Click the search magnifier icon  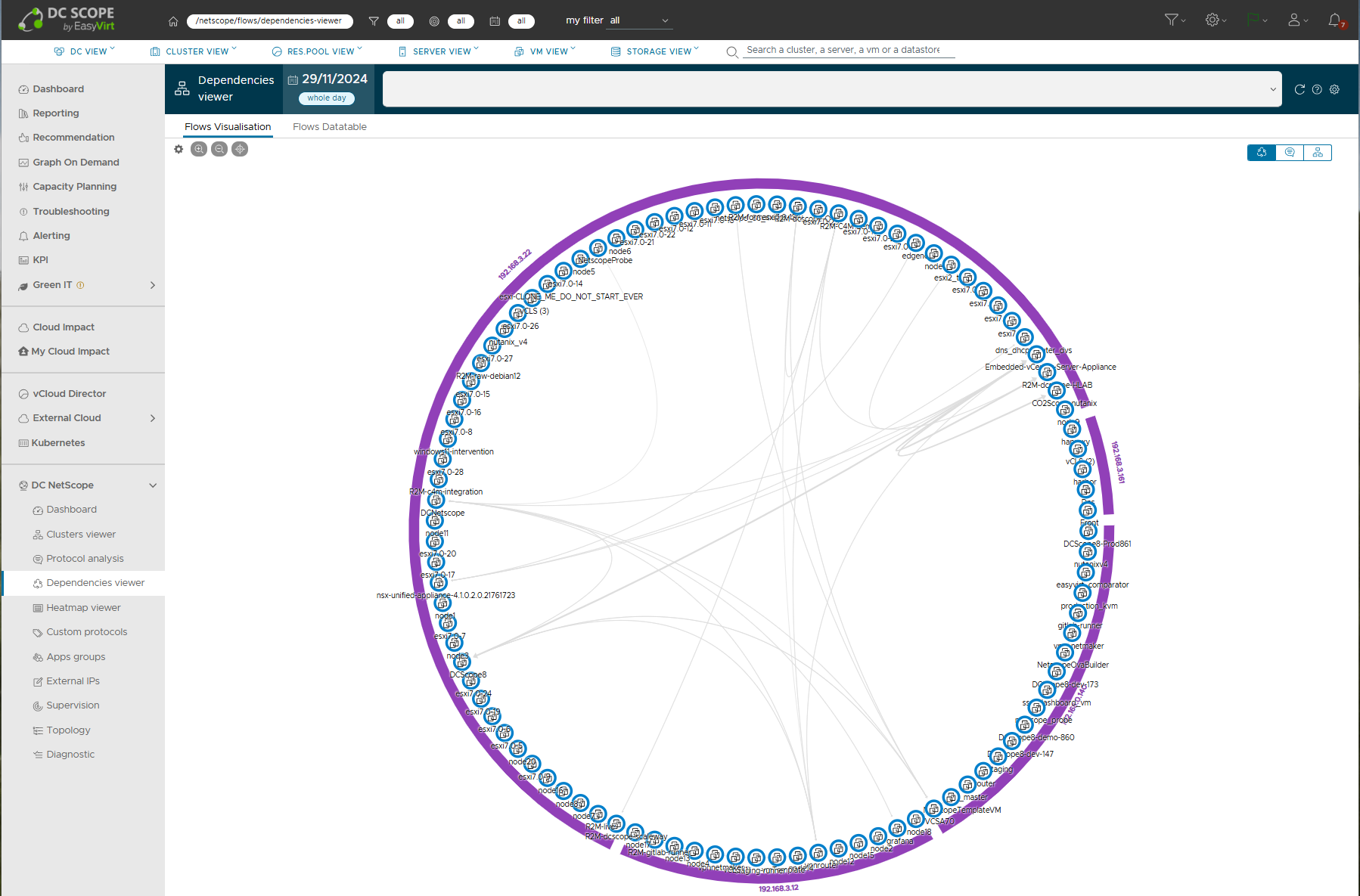click(x=732, y=52)
